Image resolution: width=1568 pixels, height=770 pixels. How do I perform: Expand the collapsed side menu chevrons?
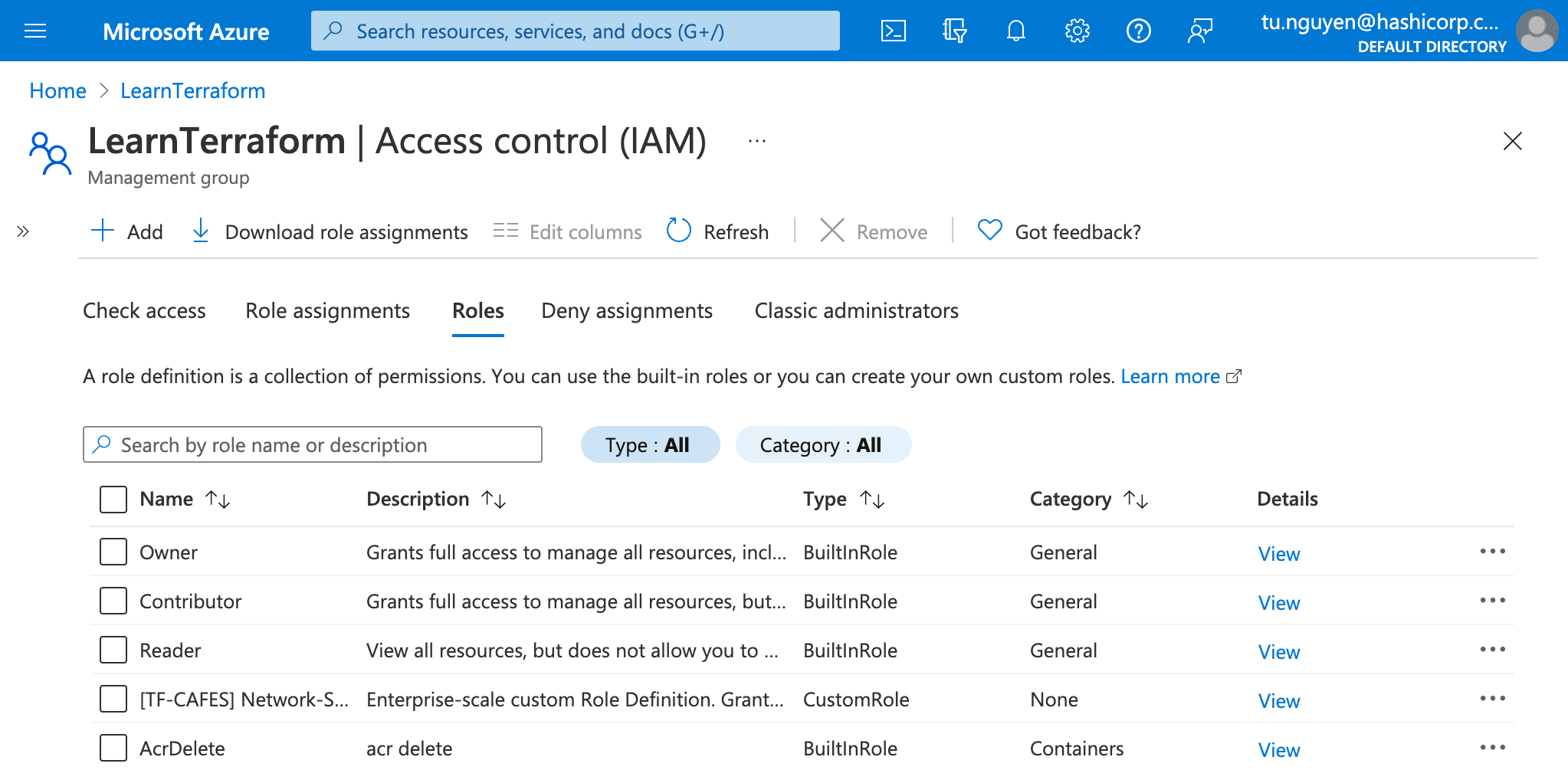point(23,231)
